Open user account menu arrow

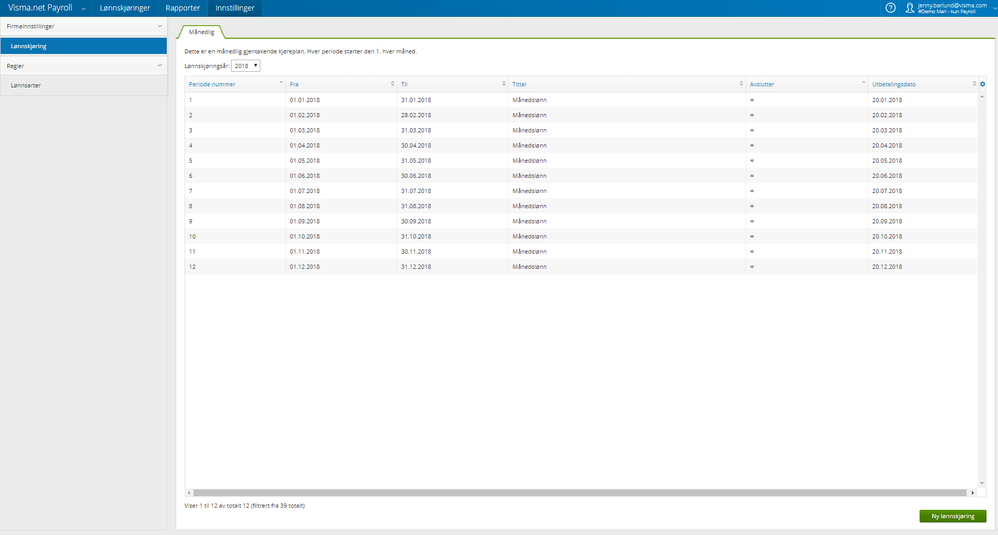click(994, 8)
